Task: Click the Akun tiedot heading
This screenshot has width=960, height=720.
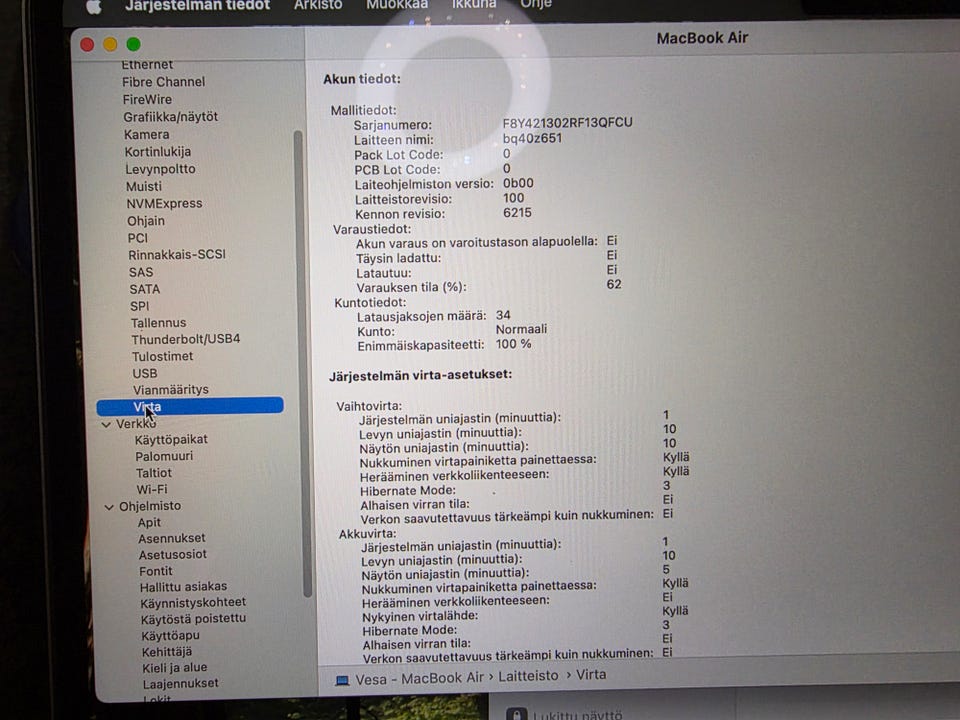Action: point(362,79)
